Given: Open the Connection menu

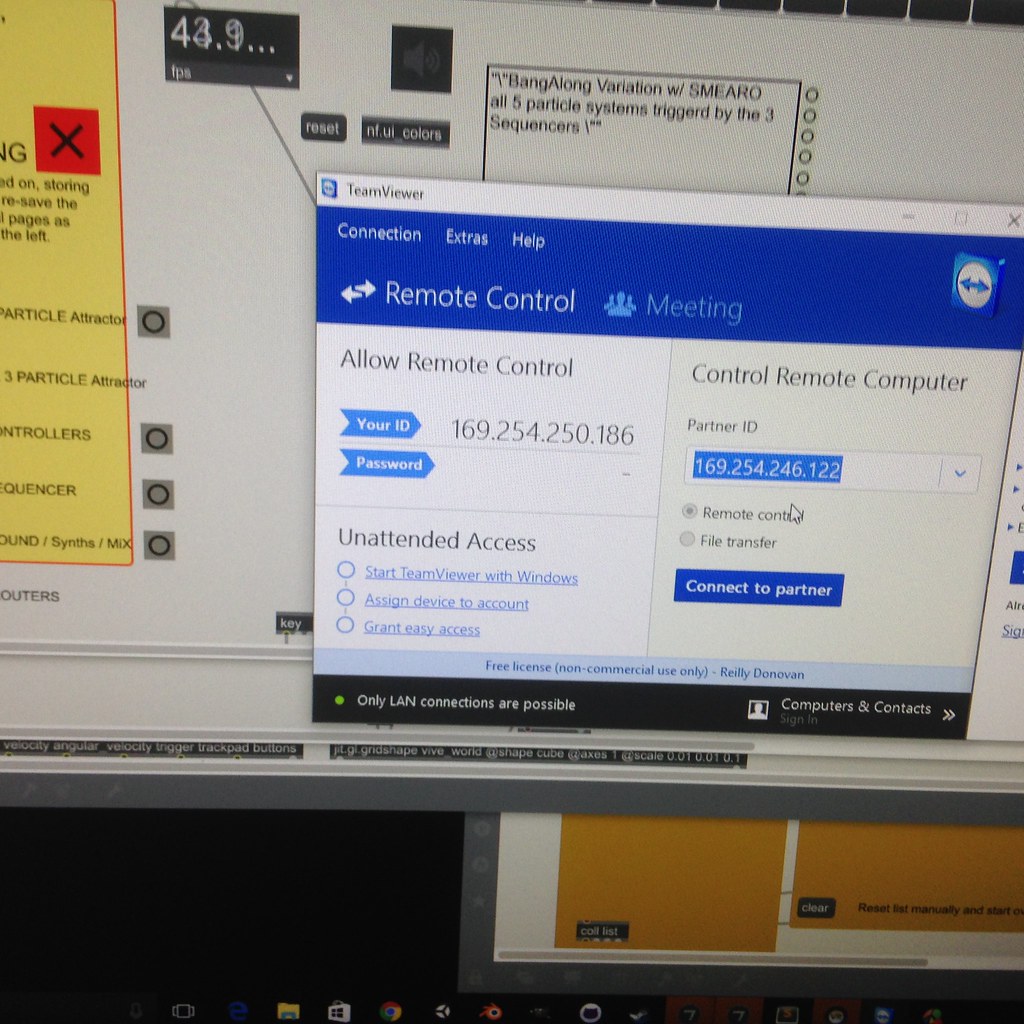Looking at the screenshot, I should (379, 232).
